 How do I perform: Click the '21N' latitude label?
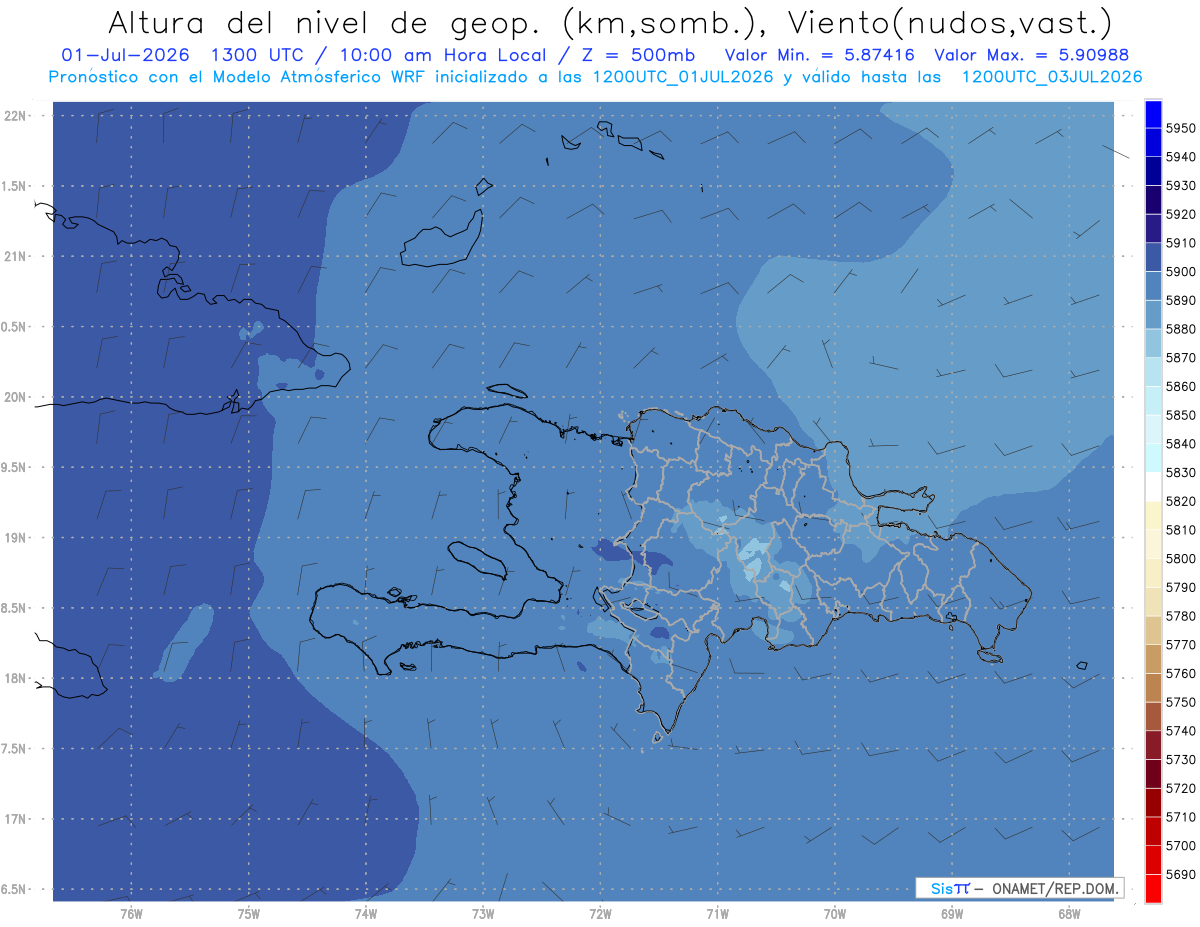tap(17, 257)
